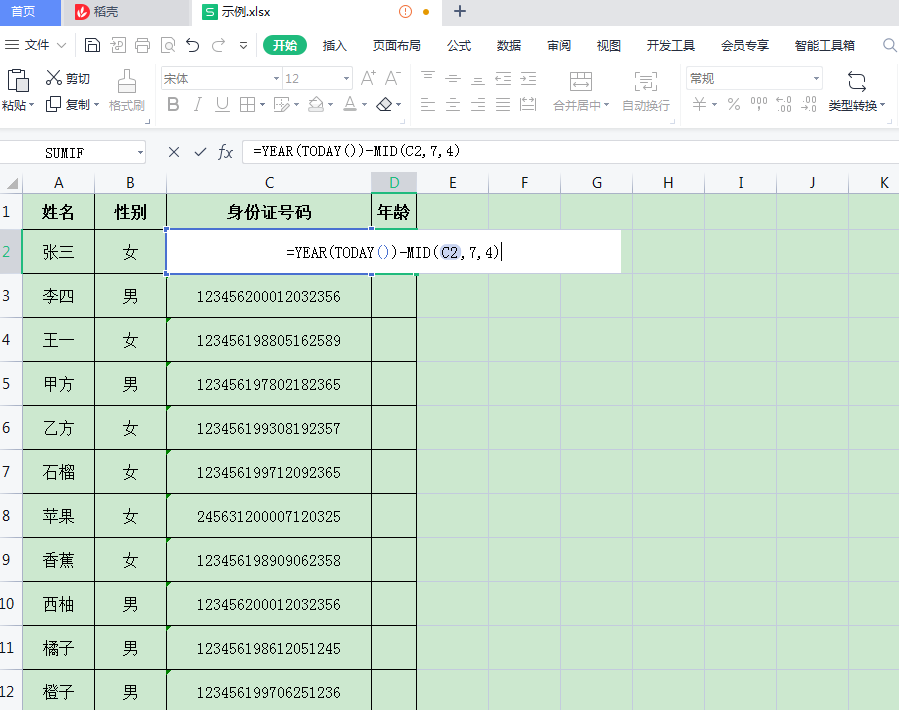Decrease font size with smaller A
The image size is (899, 710).
click(x=393, y=78)
